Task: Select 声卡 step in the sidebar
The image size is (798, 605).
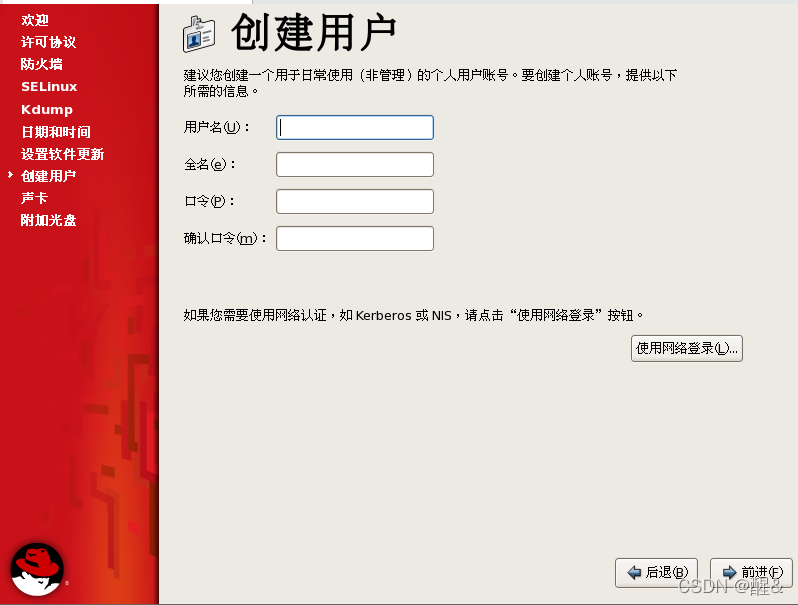Action: 35,198
